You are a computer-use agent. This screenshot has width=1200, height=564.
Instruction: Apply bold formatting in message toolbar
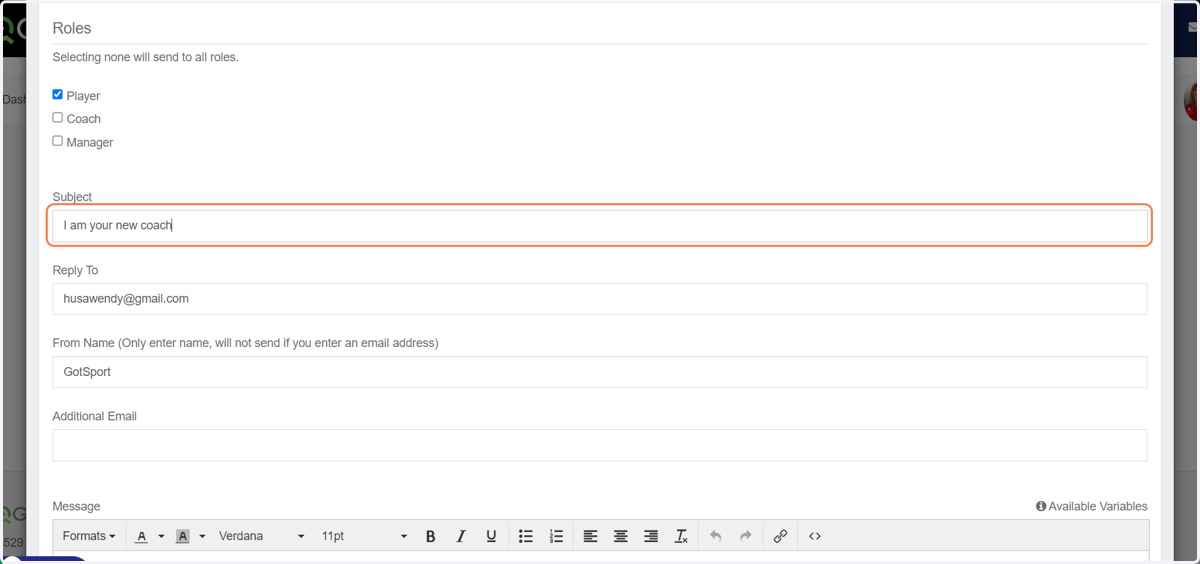click(x=431, y=536)
